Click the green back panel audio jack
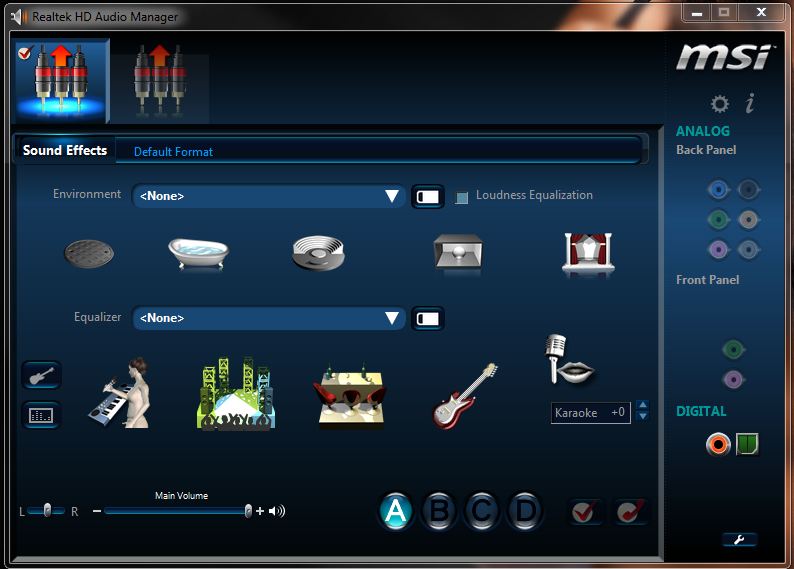 pyautogui.click(x=718, y=220)
